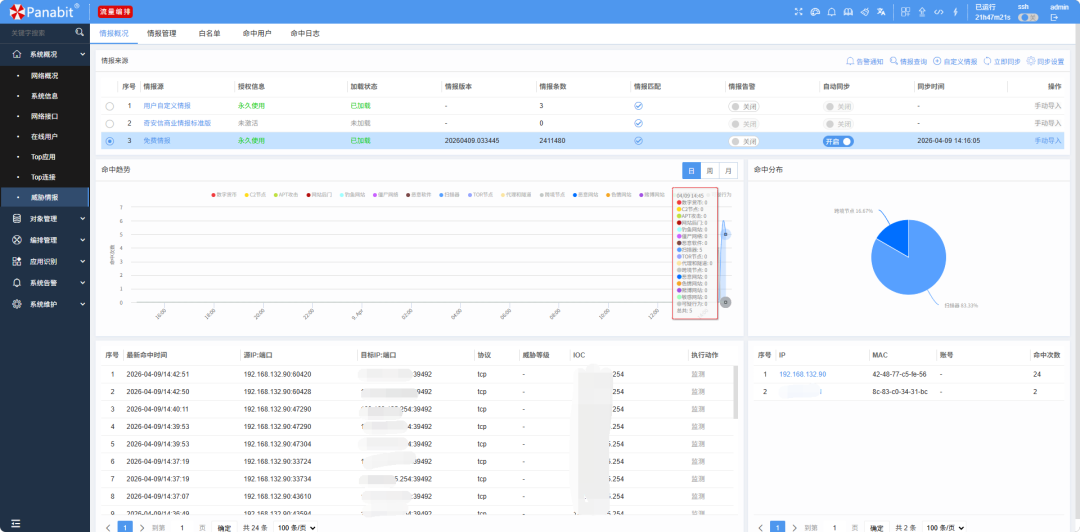Toggle 情报告警 switch for 免费情报
1080x532 pixels.
click(744, 141)
